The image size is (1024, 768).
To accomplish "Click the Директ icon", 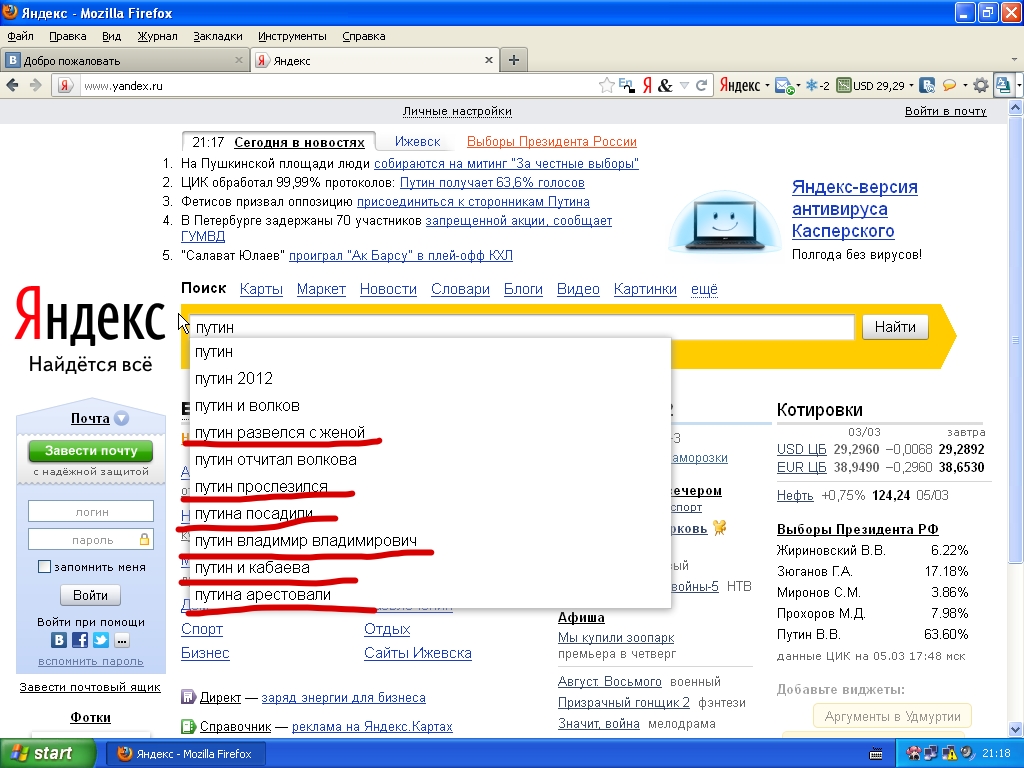I will point(188,697).
